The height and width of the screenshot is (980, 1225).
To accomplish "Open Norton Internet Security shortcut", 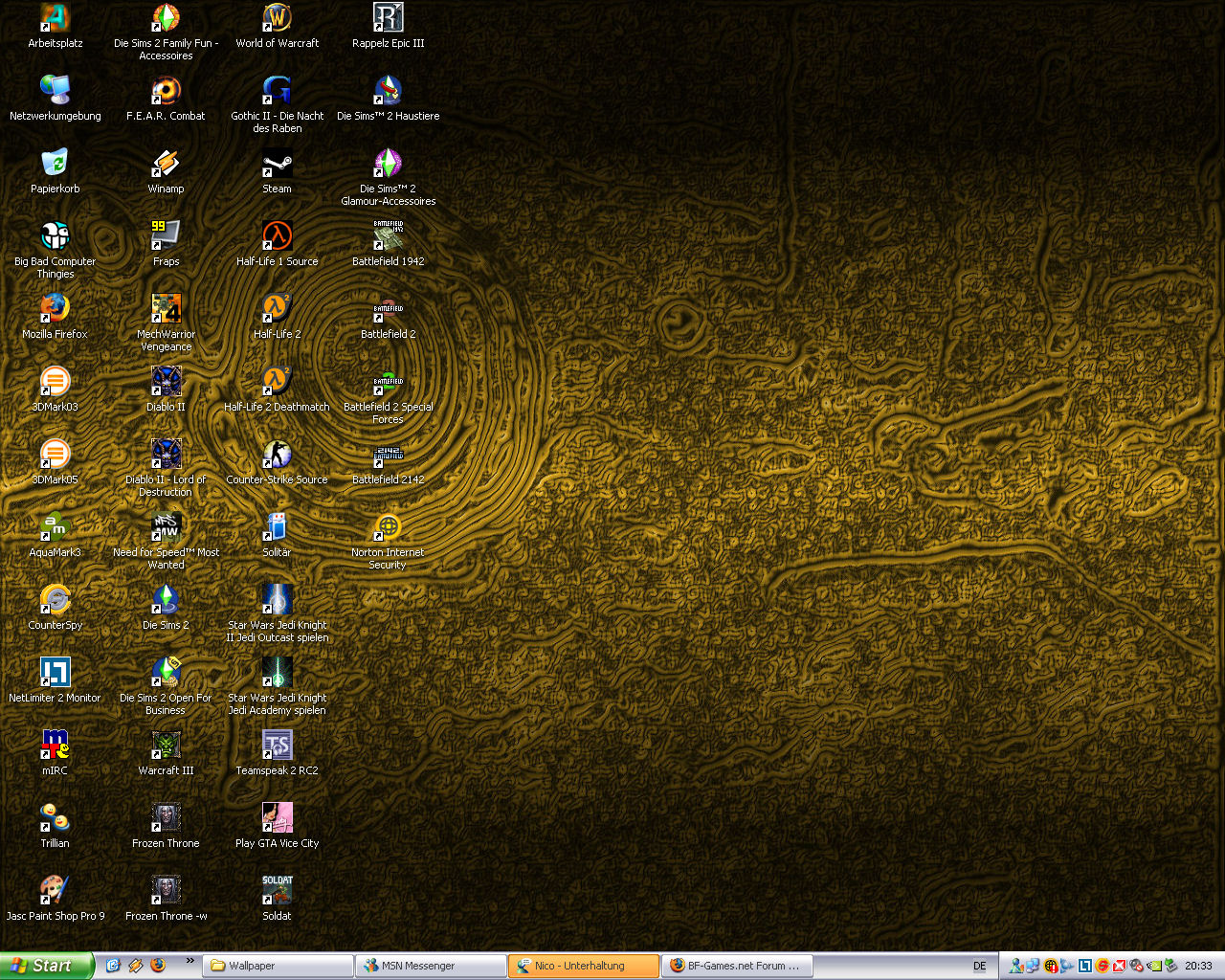I will (389, 541).
